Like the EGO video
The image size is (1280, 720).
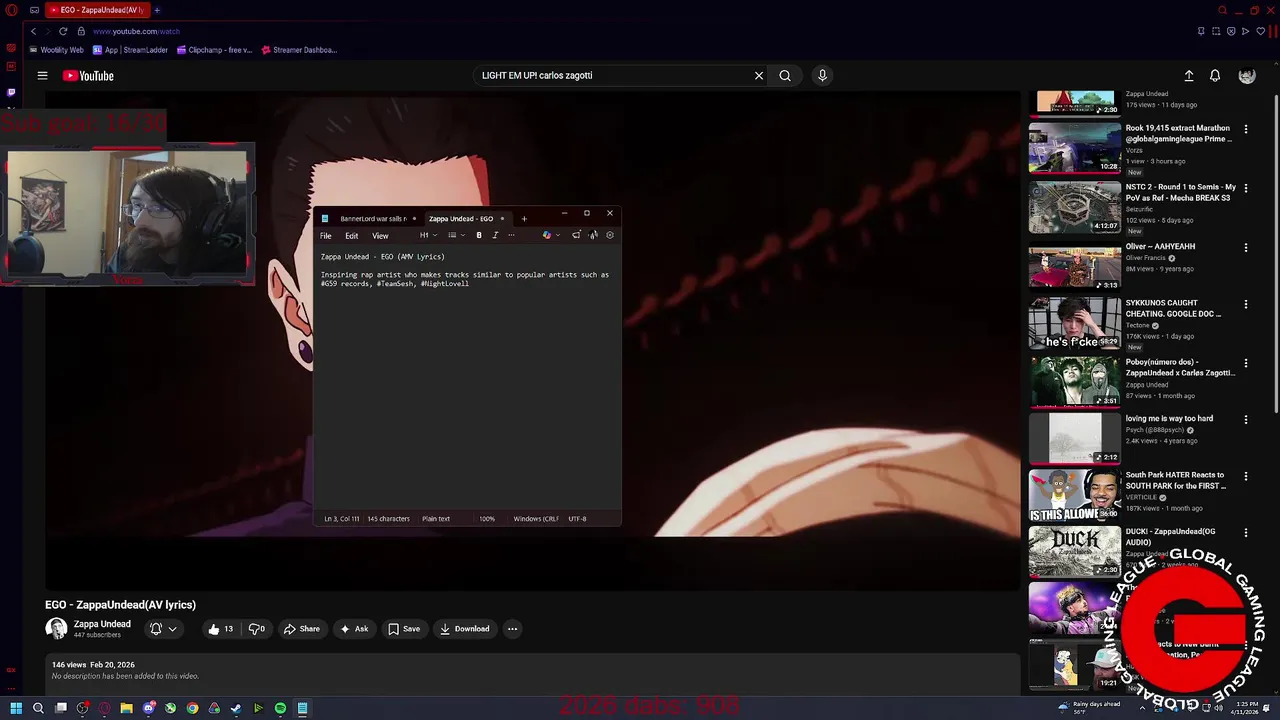221,629
